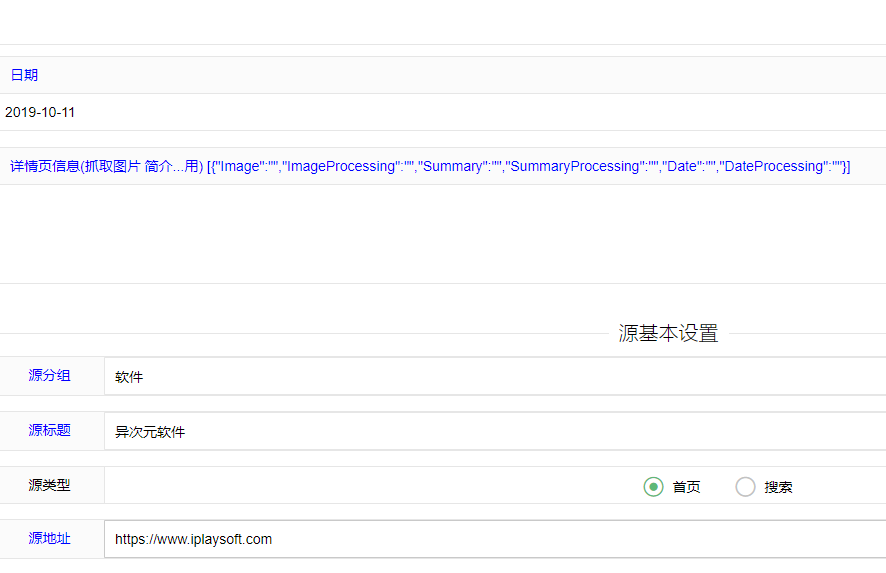
Task: Click the 首页 option label text
Action: coord(686,487)
